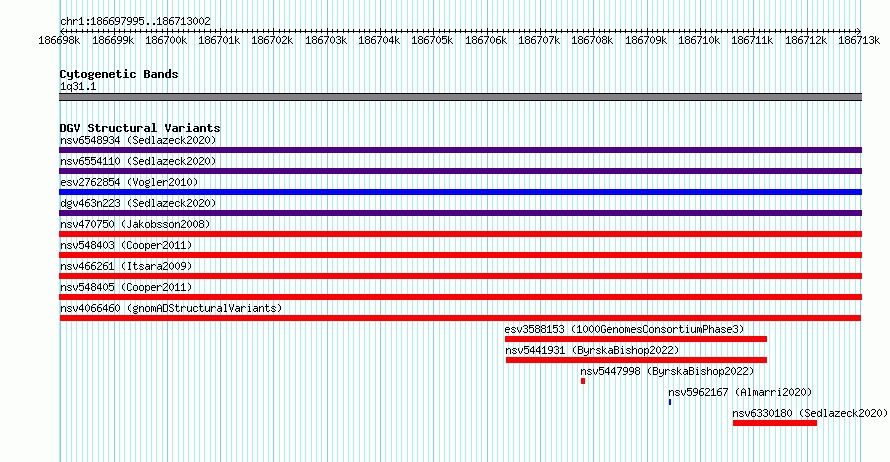Open nsv4066460 (gnomADStructuralVariants) label
Viewport: 890px width, 462px height.
pos(171,308)
